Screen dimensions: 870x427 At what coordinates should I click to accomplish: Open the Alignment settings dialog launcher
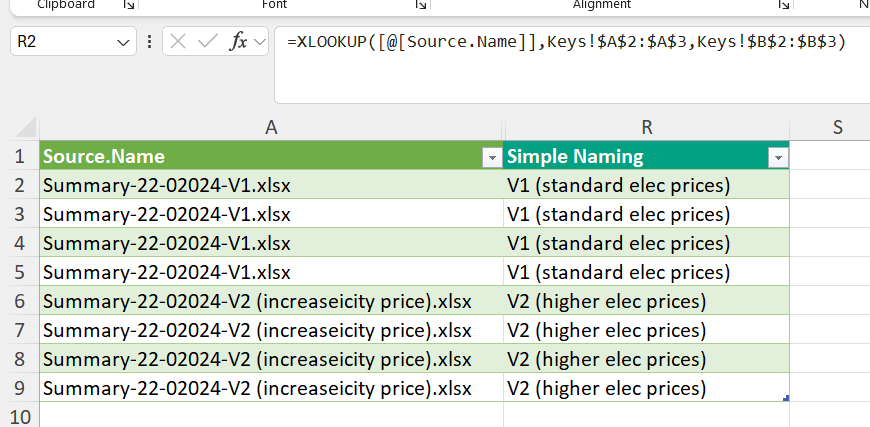point(783,5)
